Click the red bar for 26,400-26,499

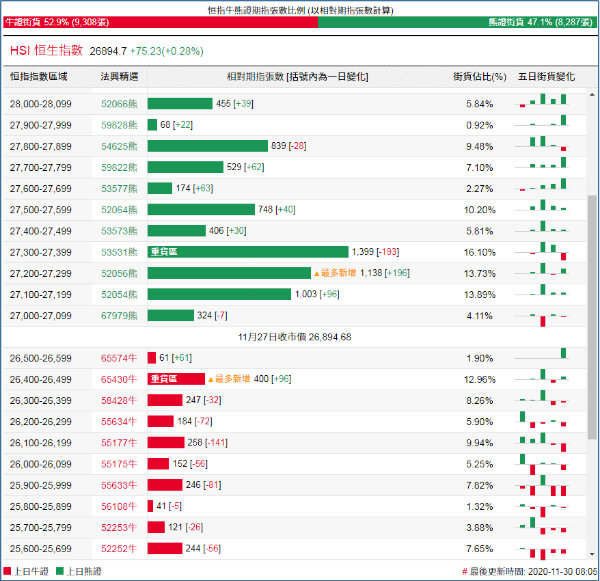pyautogui.click(x=176, y=379)
